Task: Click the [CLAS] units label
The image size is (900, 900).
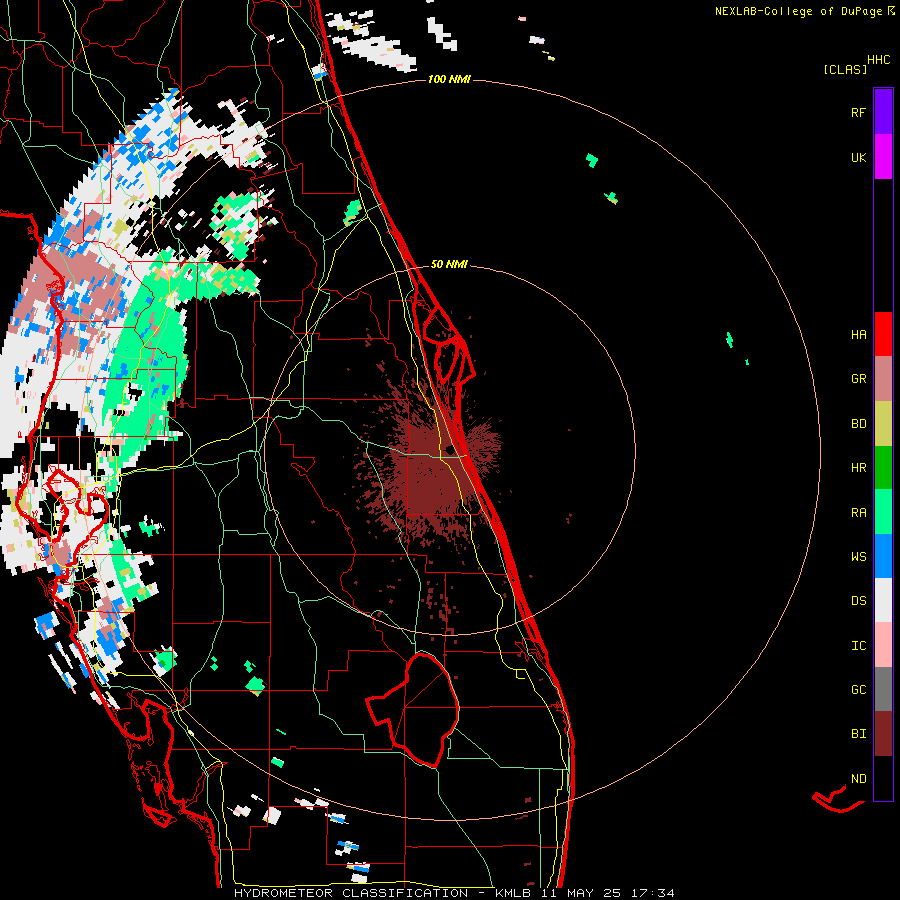Action: click(845, 69)
